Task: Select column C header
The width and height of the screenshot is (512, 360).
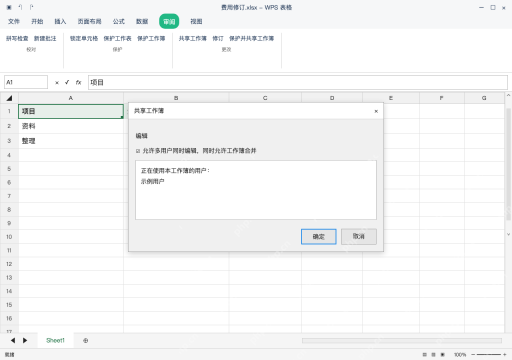Action: coord(265,98)
